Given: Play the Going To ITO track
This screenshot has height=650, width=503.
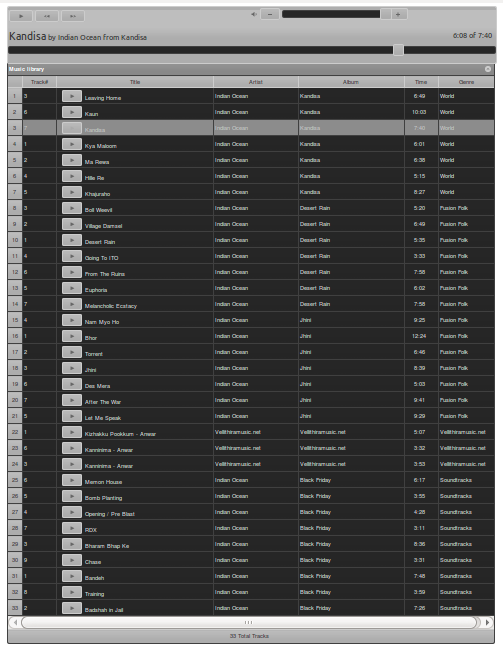Looking at the screenshot, I should click(x=72, y=256).
